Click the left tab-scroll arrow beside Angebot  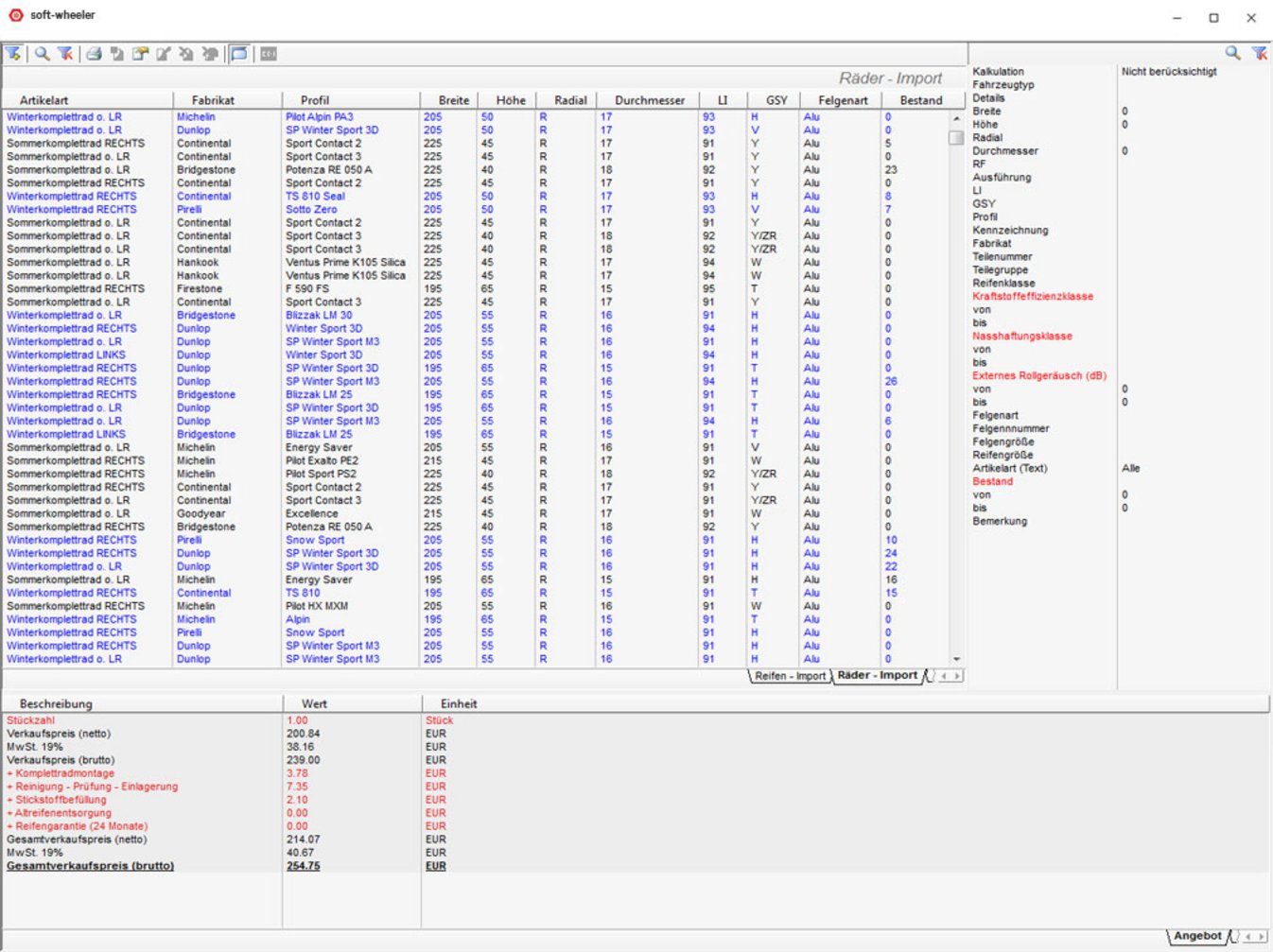[x=1247, y=937]
